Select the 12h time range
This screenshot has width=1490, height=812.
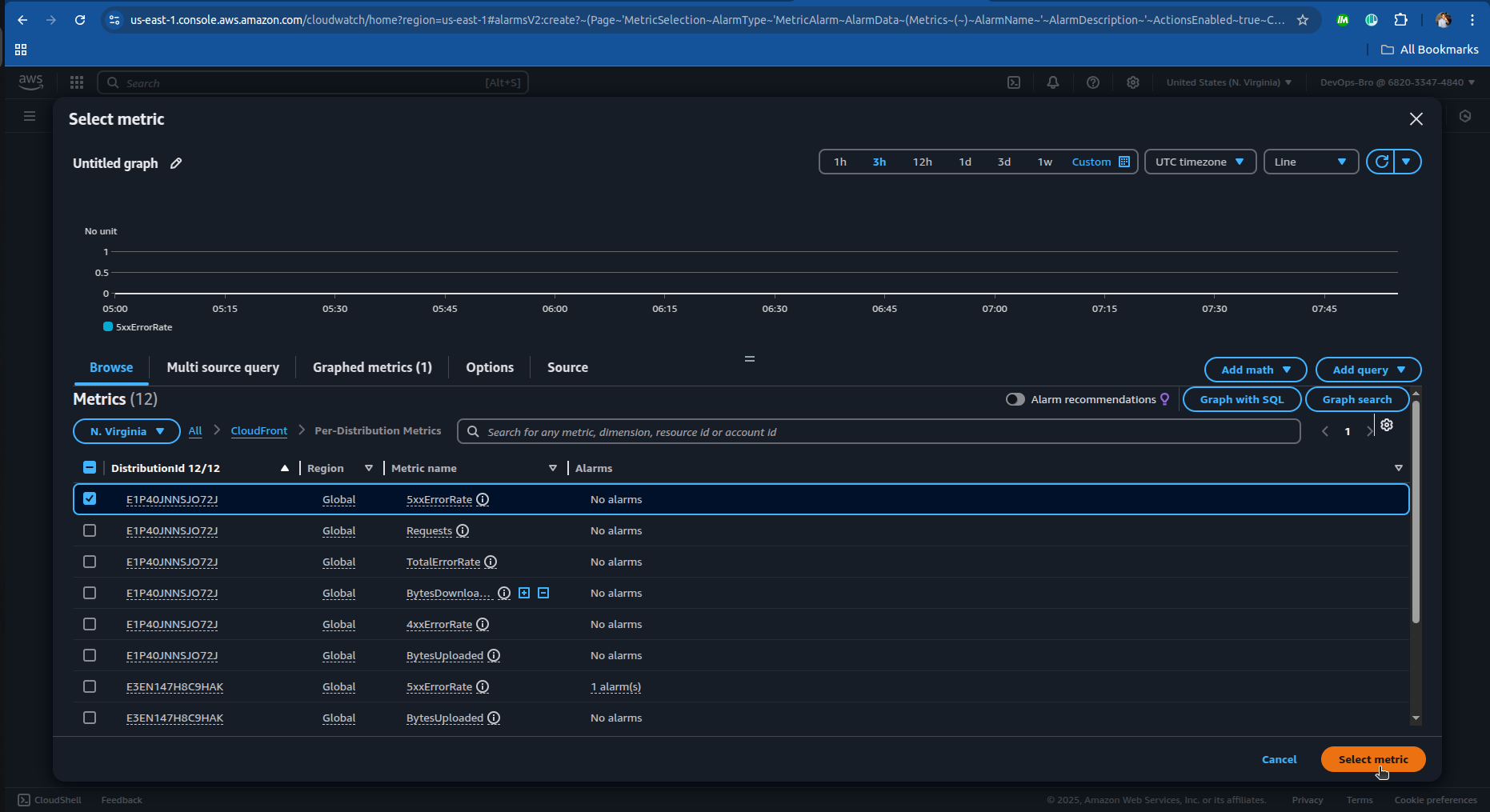tap(923, 162)
